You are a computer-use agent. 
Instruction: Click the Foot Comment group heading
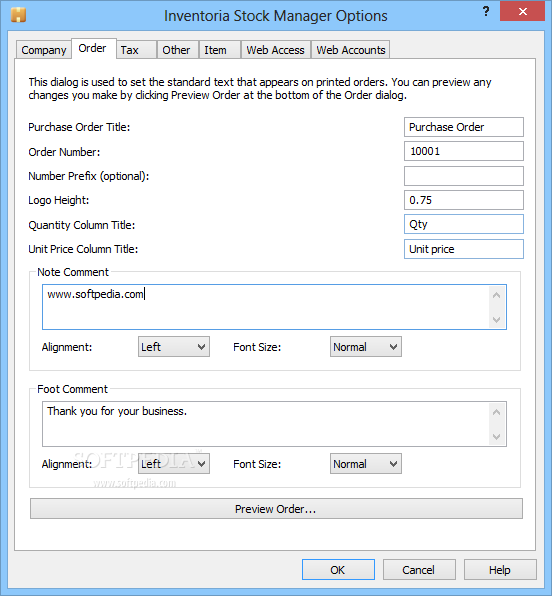coord(72,389)
